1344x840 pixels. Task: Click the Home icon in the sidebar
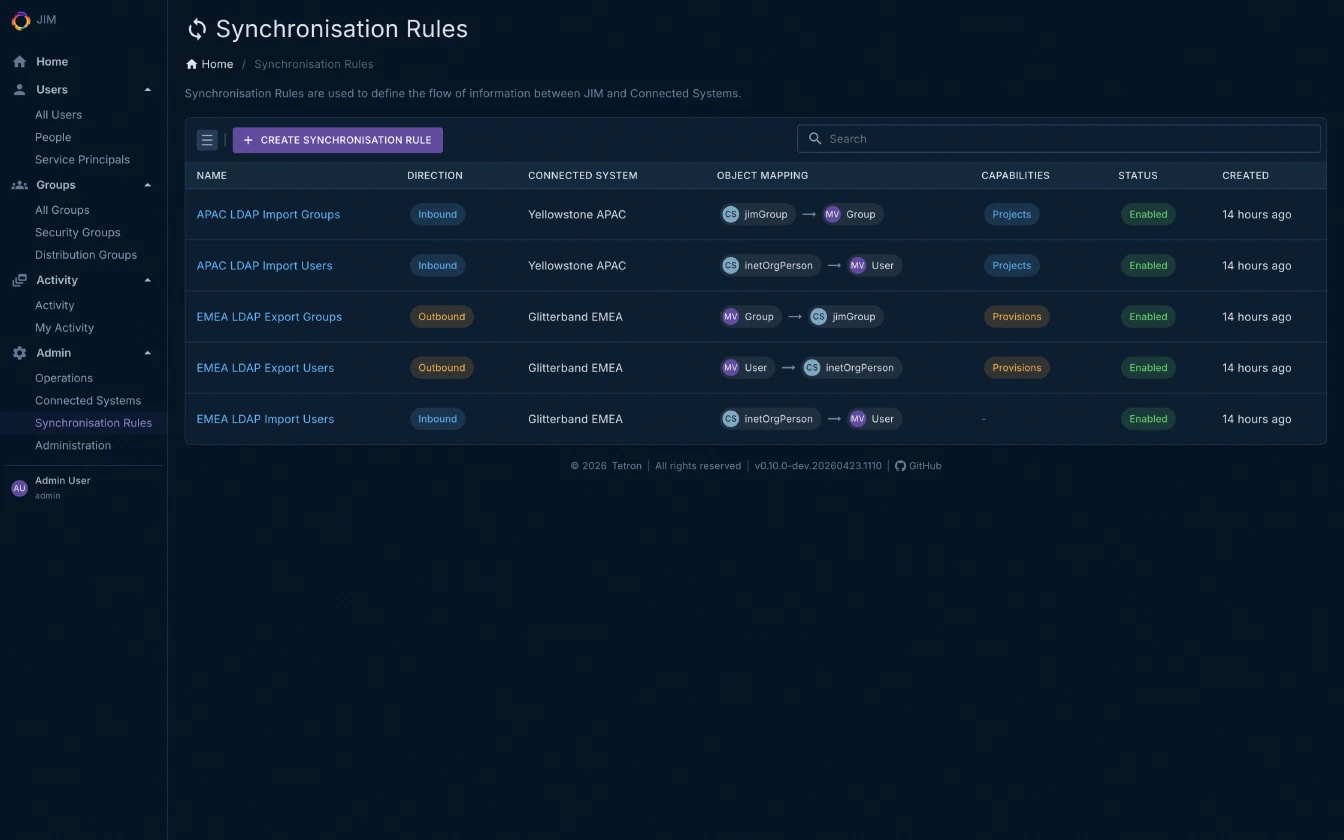(x=18, y=61)
